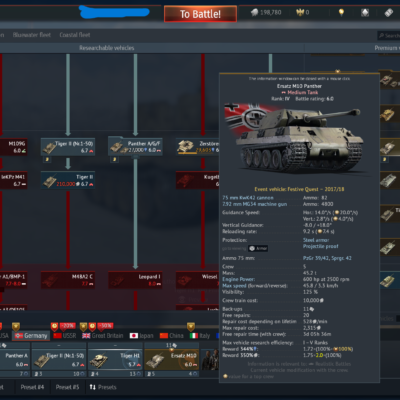Select the Tiger H1 crew slot
400x400 pixels.
[x=115, y=360]
